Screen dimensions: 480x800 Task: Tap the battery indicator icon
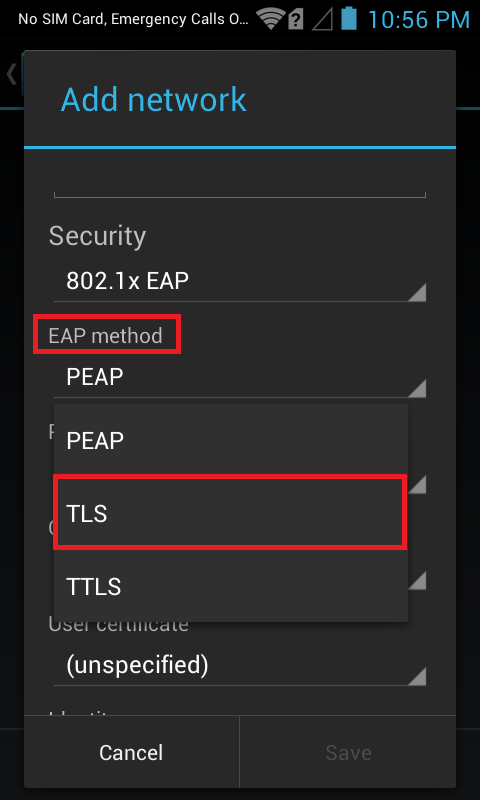click(x=349, y=18)
